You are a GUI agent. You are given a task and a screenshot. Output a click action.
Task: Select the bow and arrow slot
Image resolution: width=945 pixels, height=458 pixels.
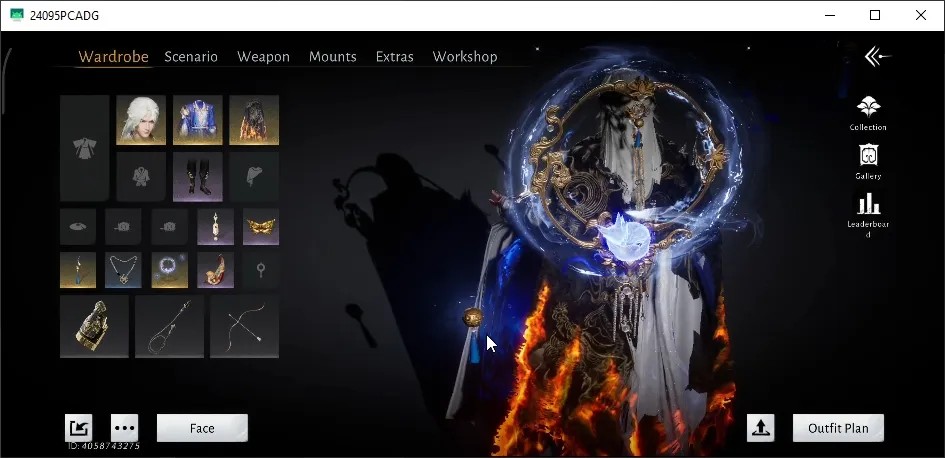[244, 327]
